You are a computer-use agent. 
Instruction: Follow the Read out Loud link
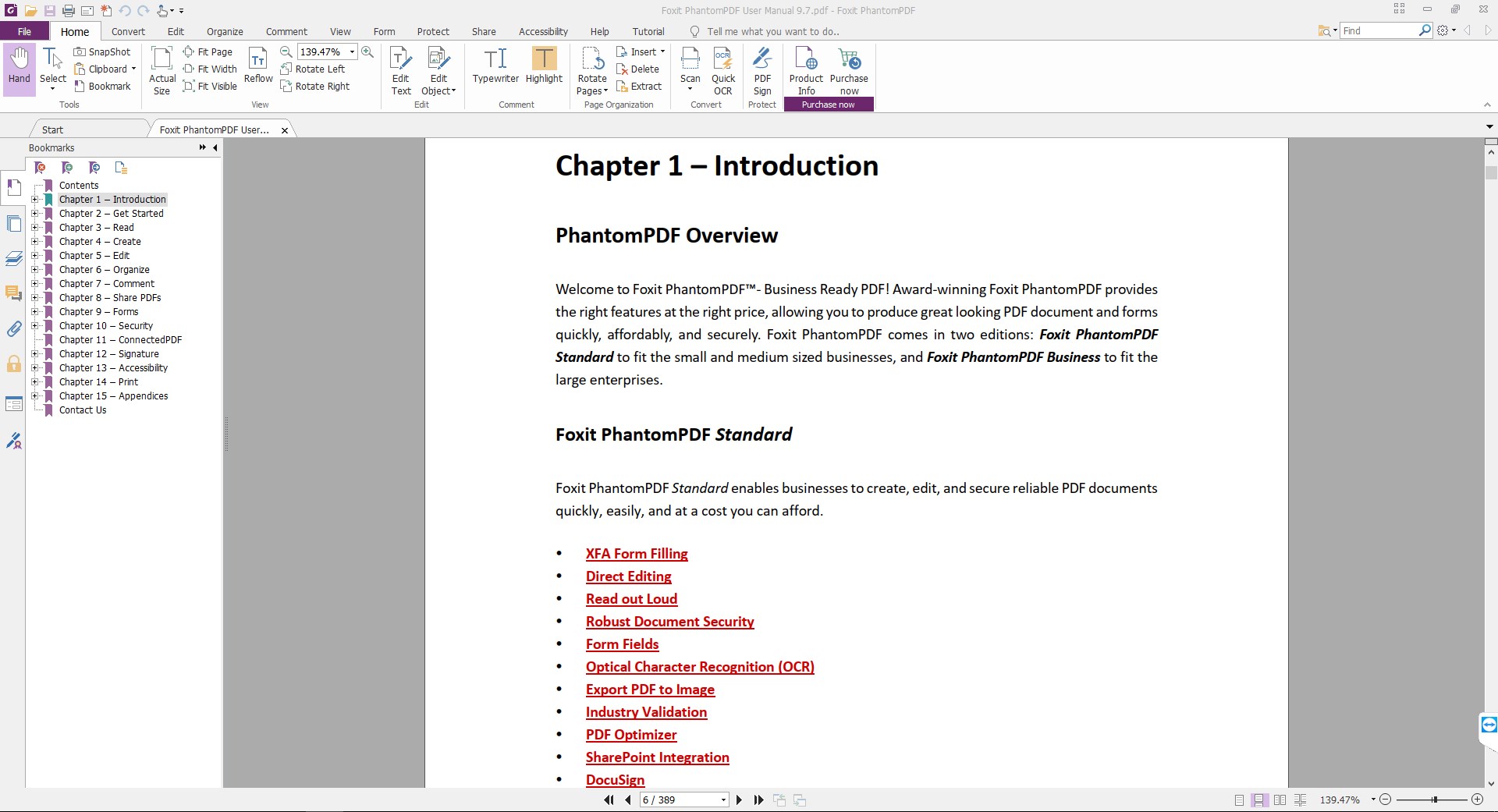pyautogui.click(x=631, y=599)
